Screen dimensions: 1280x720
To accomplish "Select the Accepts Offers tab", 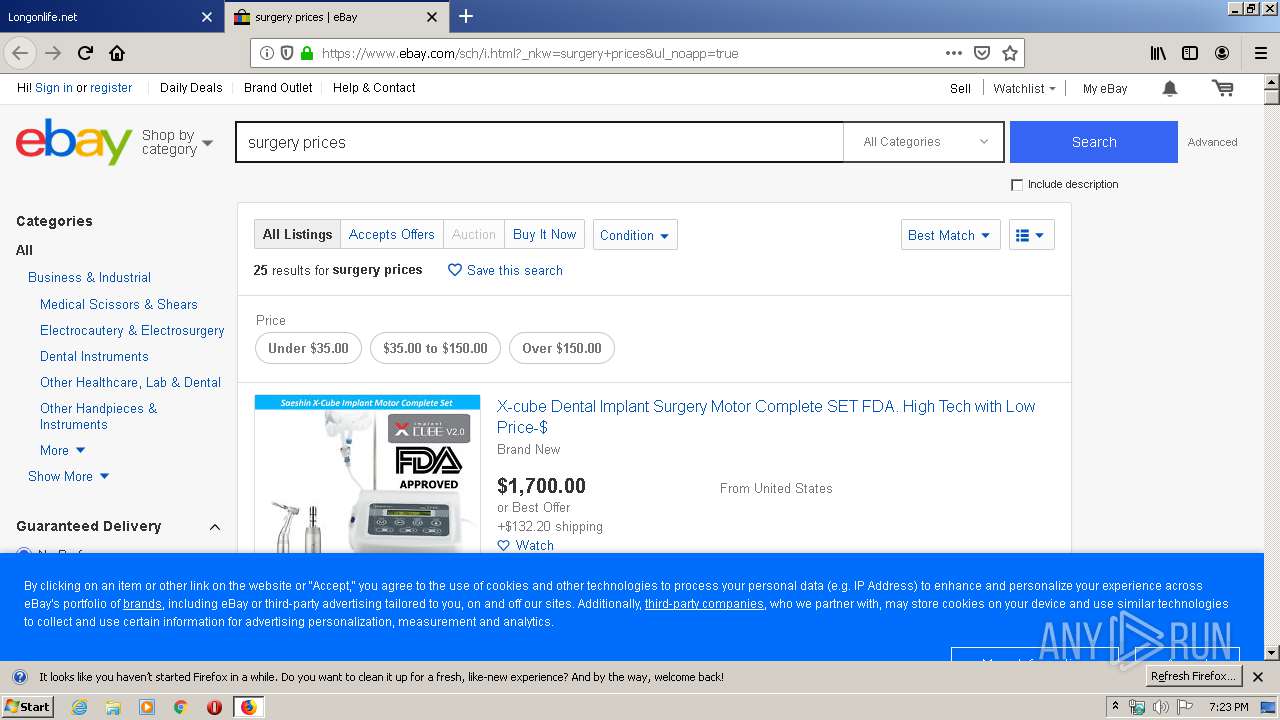I will click(392, 234).
